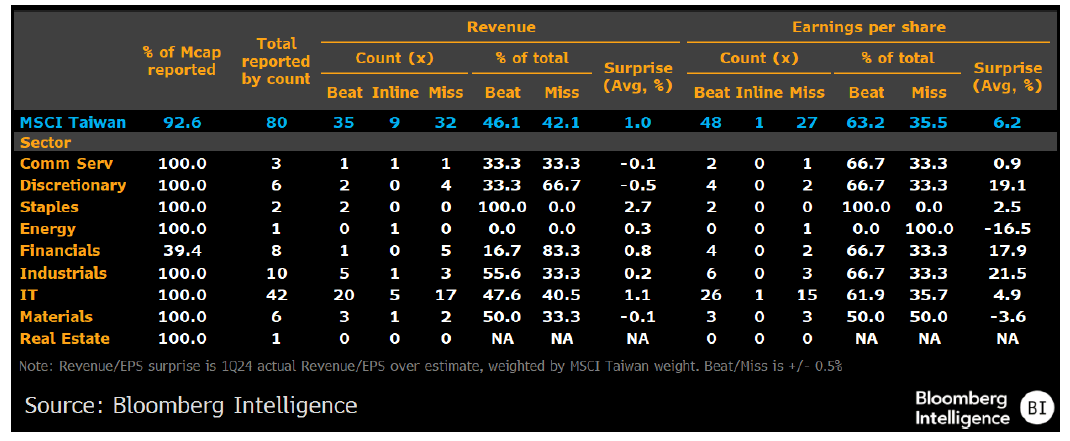
Task: Click the 47.6 revenue beat for IT
Action: click(503, 295)
